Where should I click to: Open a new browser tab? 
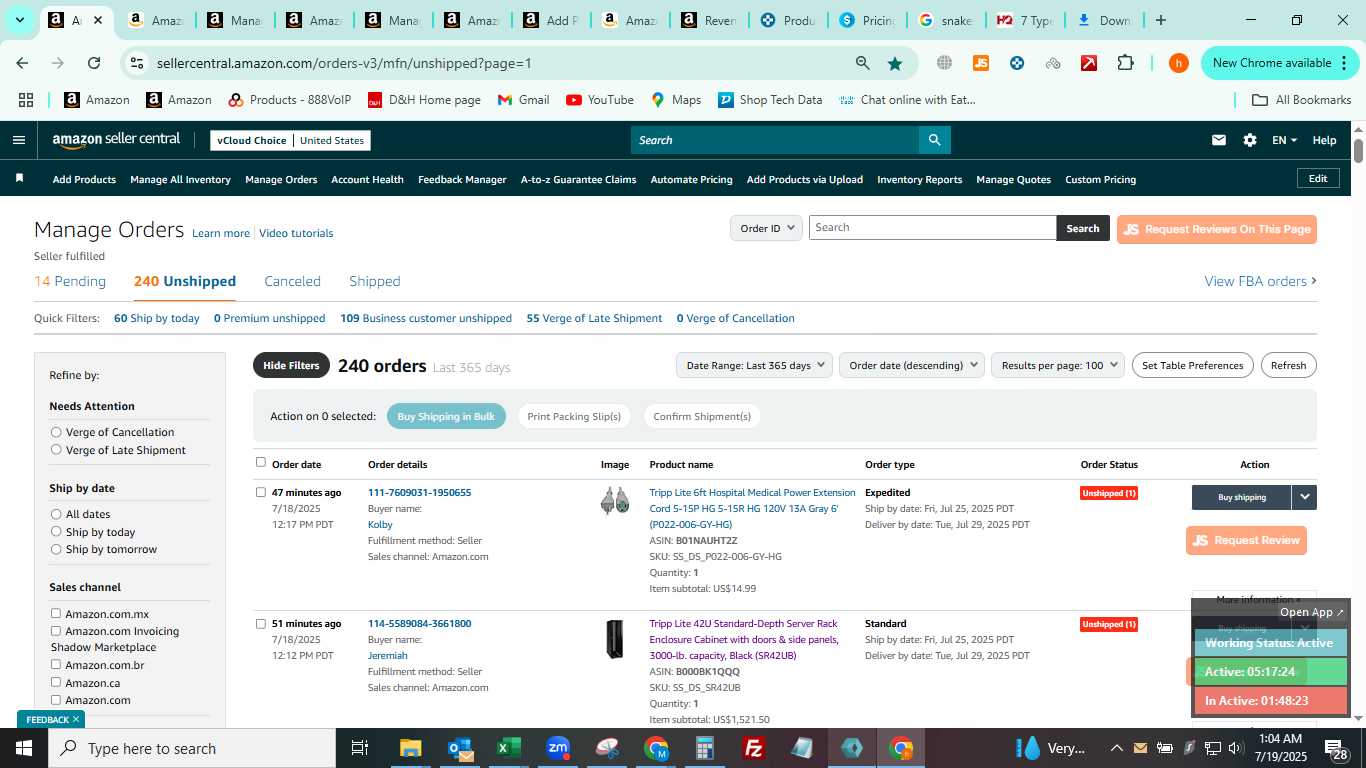pos(1160,20)
